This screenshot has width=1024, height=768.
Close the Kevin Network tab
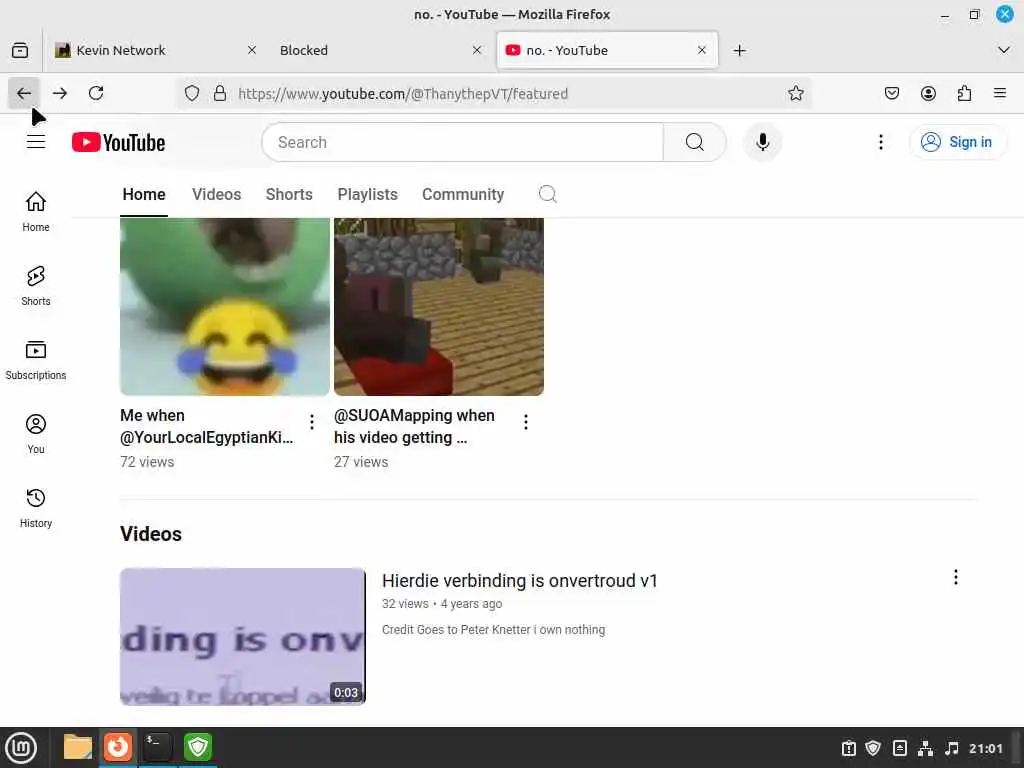tap(251, 50)
